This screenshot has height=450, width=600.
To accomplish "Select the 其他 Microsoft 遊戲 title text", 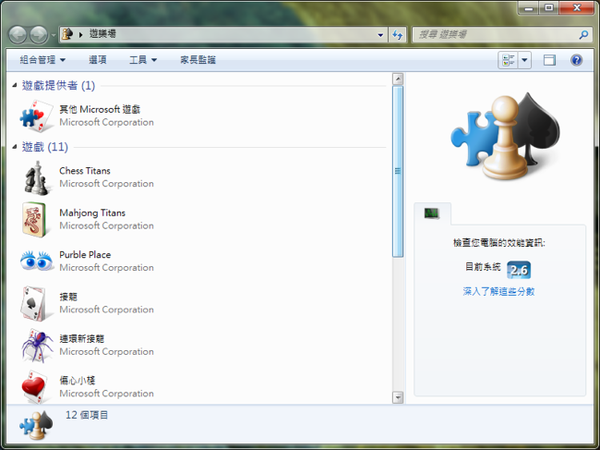I will pyautogui.click(x=99, y=109).
